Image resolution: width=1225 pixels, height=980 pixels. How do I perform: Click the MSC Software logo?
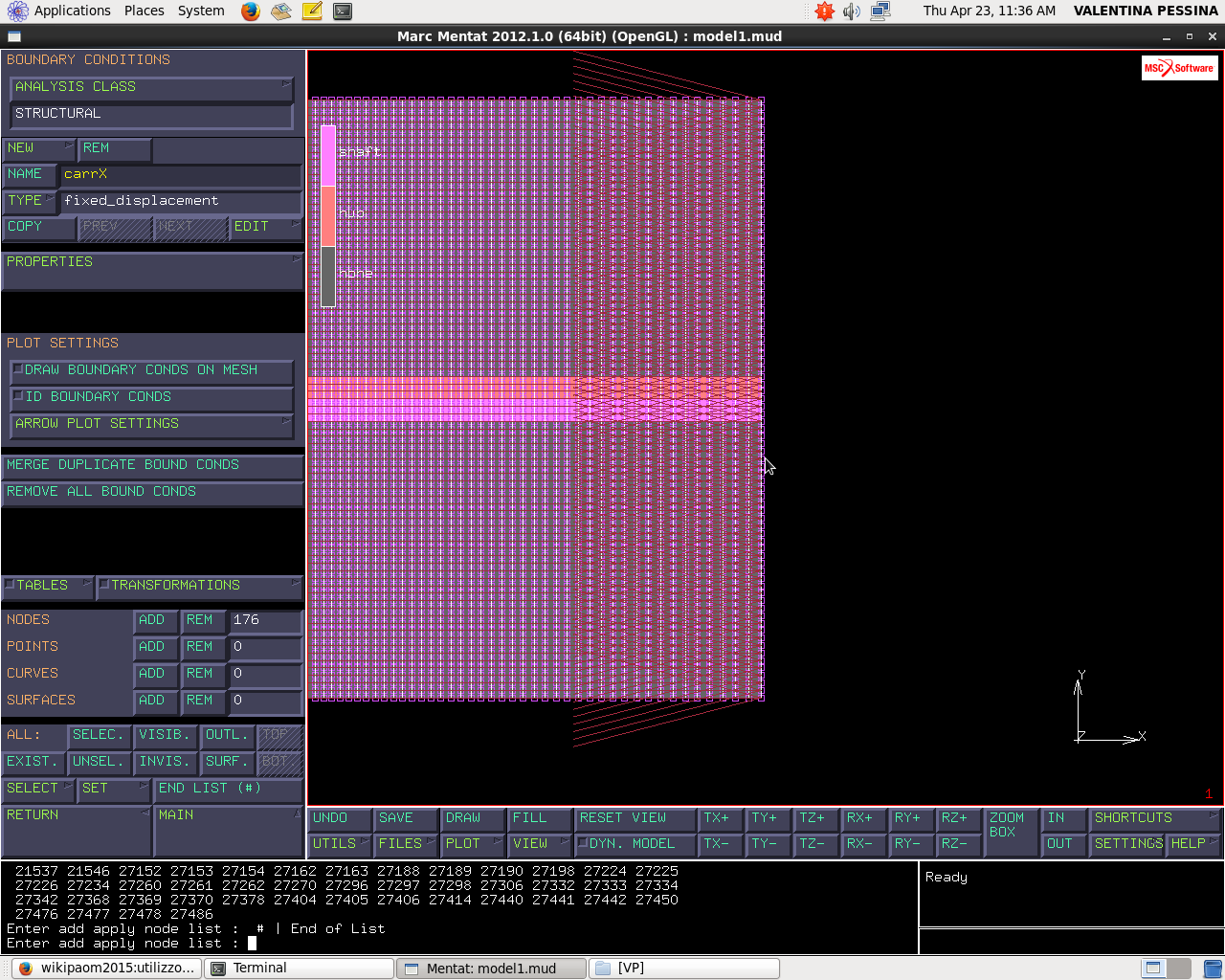point(1179,68)
